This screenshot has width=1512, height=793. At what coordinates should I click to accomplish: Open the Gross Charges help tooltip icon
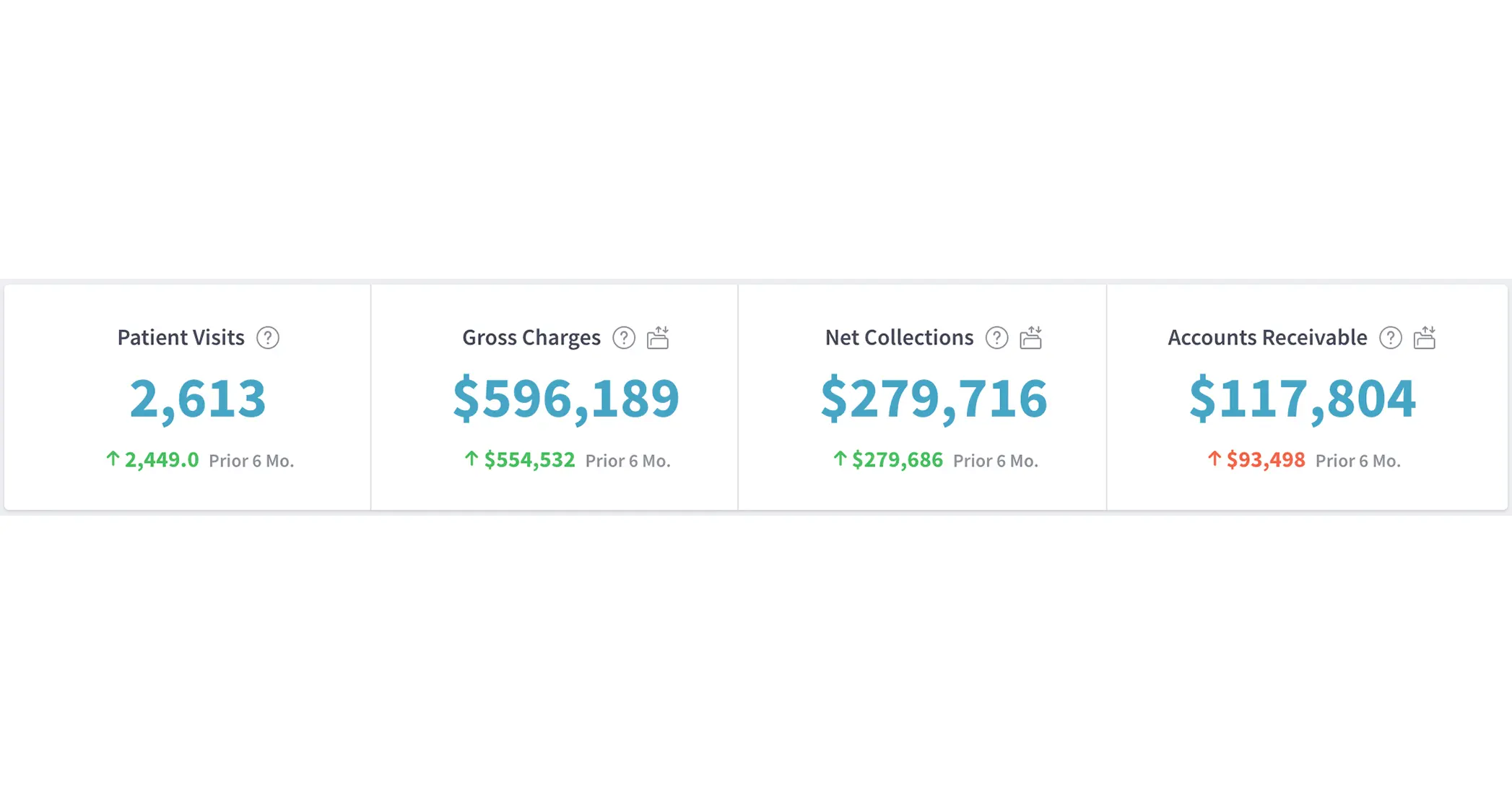[x=624, y=338]
